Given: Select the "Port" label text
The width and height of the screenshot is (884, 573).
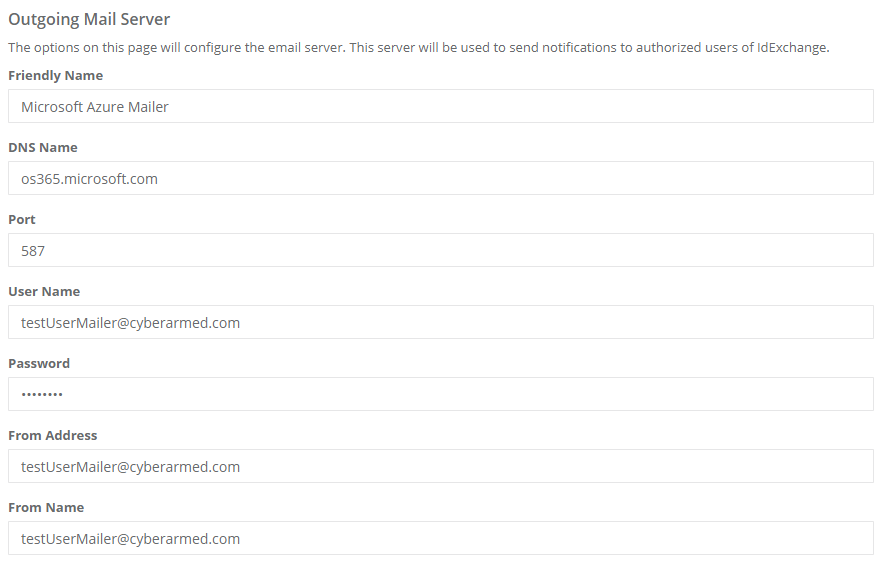Looking at the screenshot, I should pyautogui.click(x=22, y=220).
